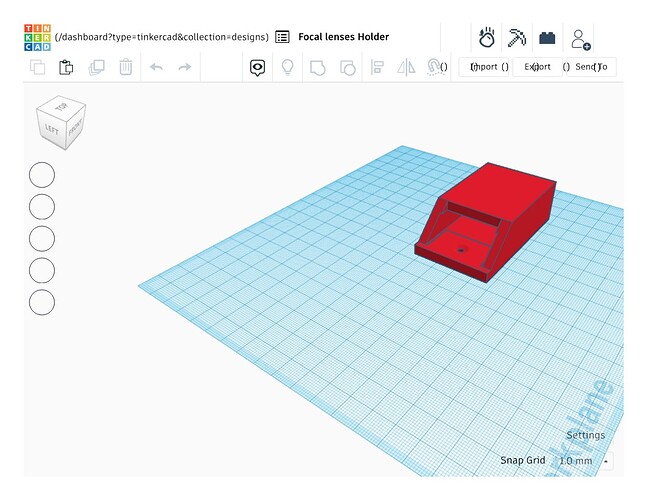Viewport: 647px width, 500px height.
Task: Toggle notes visibility eye icon
Action: (257, 67)
